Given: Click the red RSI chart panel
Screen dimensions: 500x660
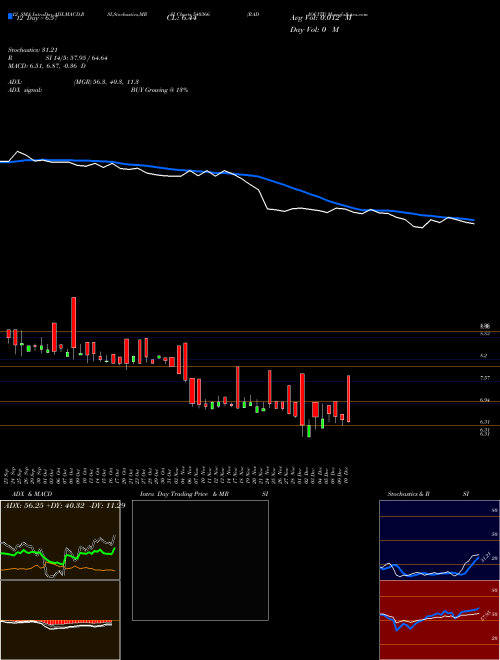Looking at the screenshot, I should click(439, 620).
